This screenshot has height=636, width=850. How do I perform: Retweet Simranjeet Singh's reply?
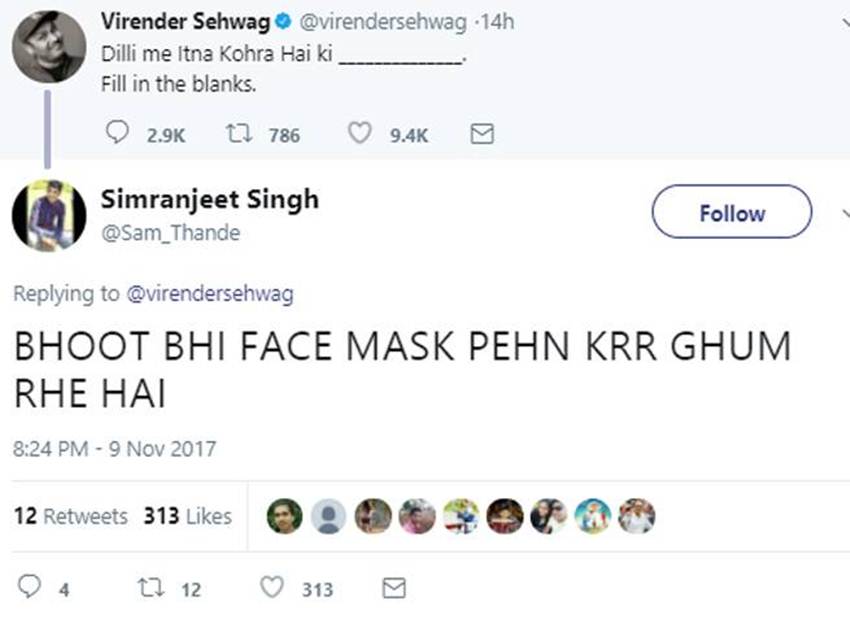[x=150, y=588]
